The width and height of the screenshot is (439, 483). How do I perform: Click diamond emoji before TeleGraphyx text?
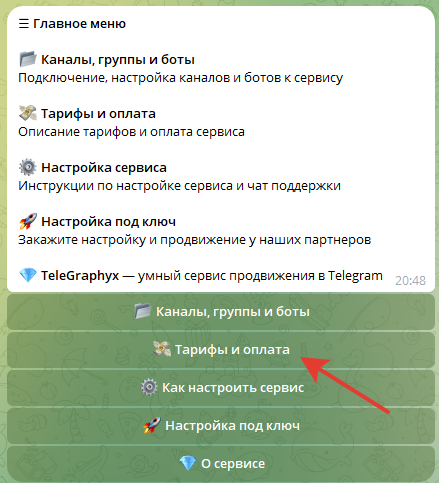click(x=28, y=275)
